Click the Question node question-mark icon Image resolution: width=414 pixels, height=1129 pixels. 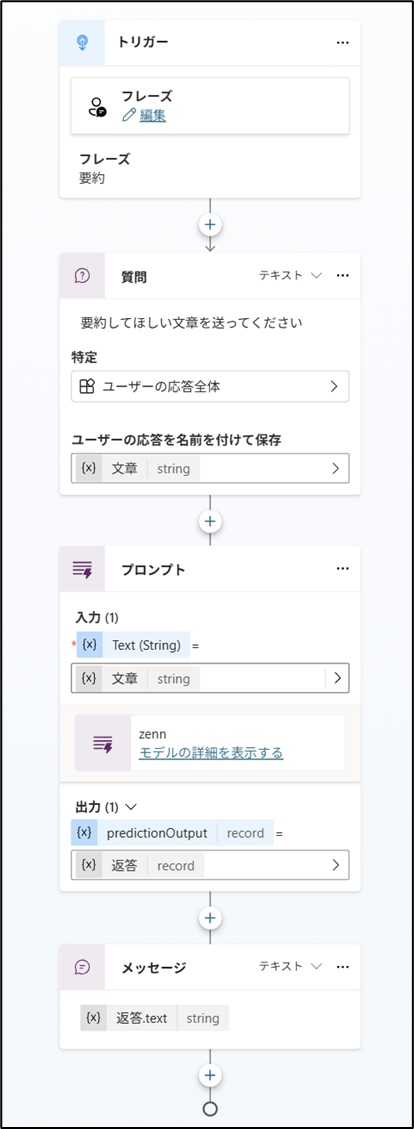pyautogui.click(x=82, y=276)
